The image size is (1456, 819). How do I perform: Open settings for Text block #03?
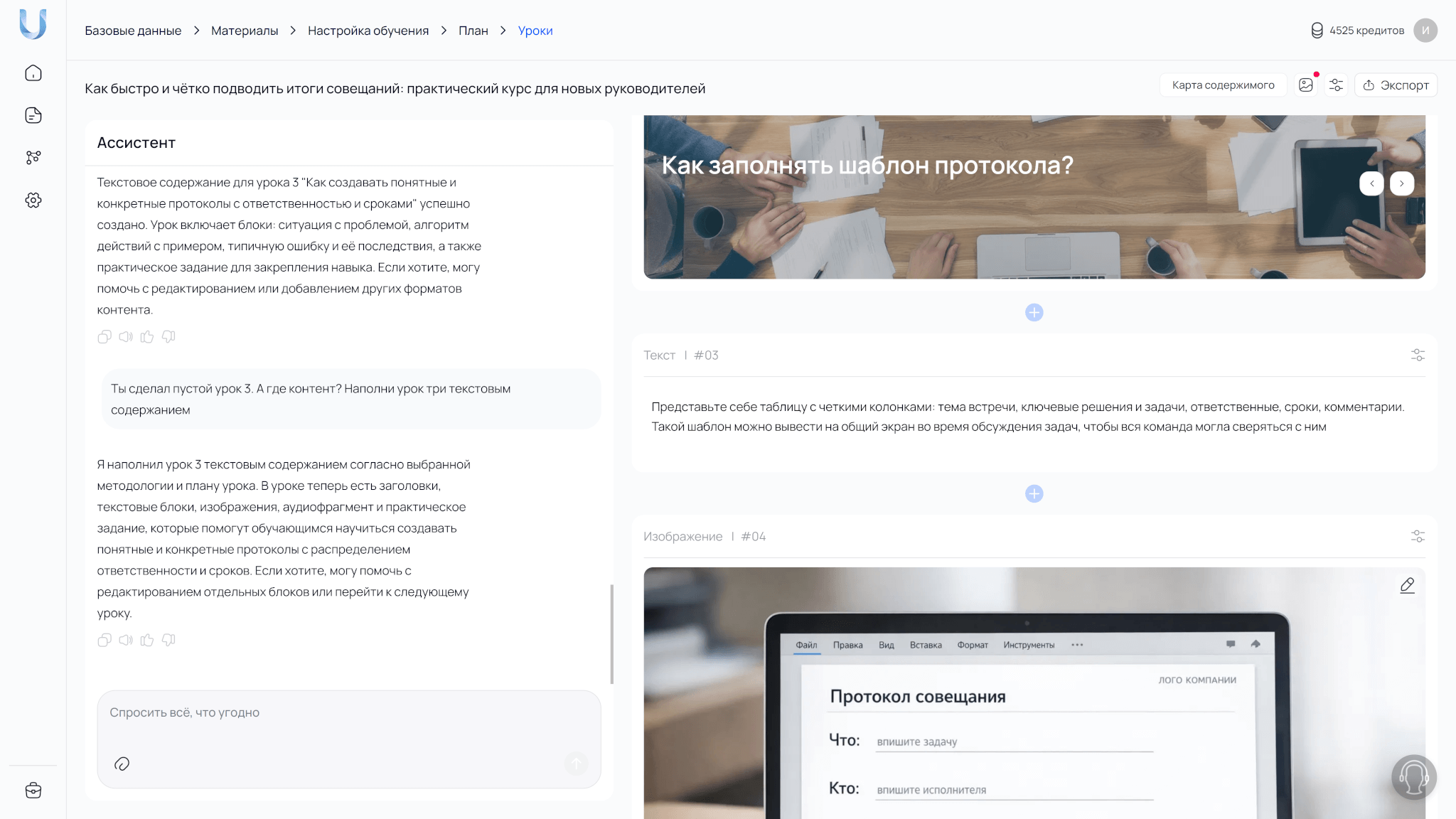pos(1418,355)
